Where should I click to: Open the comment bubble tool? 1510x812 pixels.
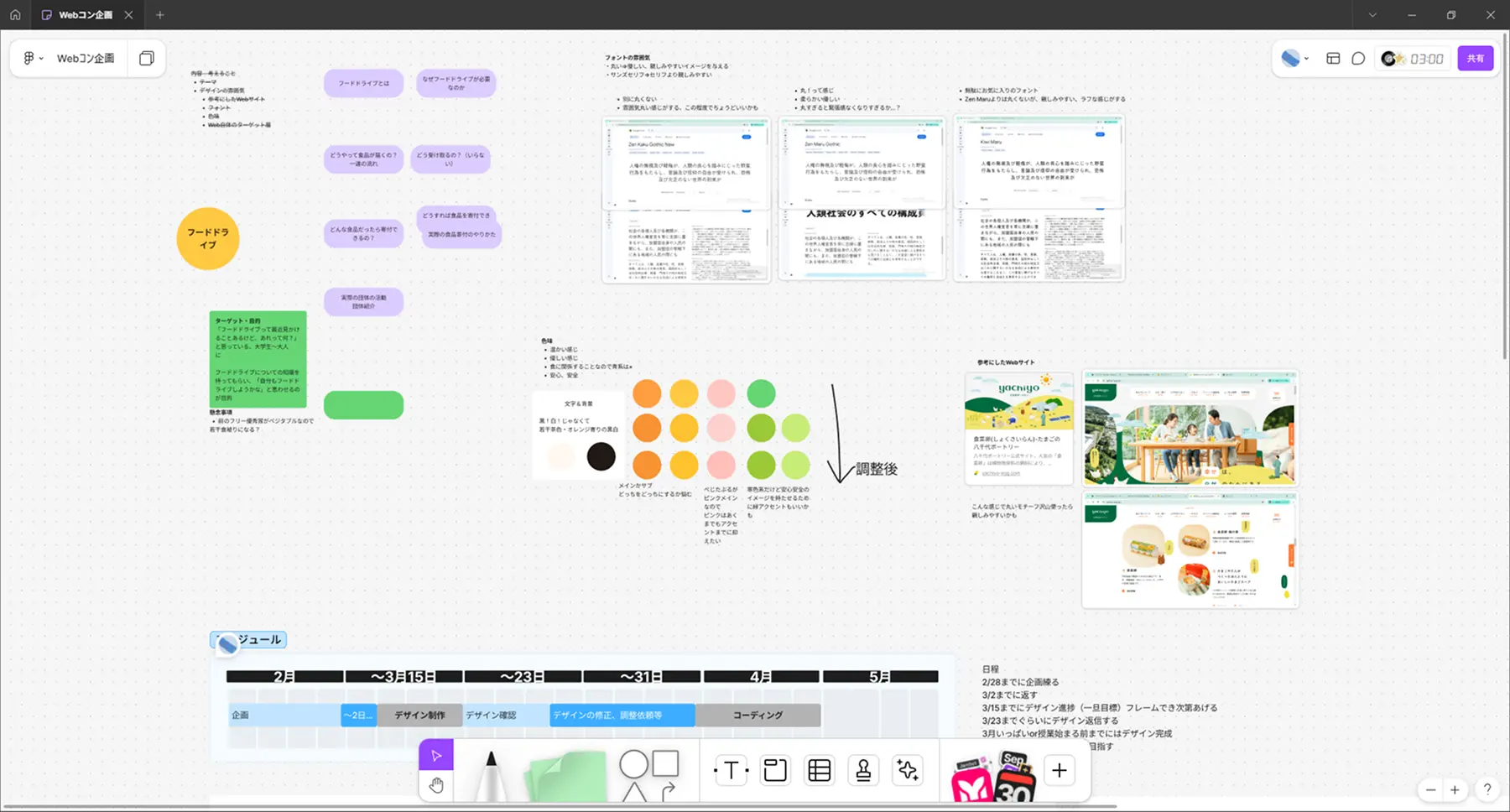pyautogui.click(x=1358, y=59)
